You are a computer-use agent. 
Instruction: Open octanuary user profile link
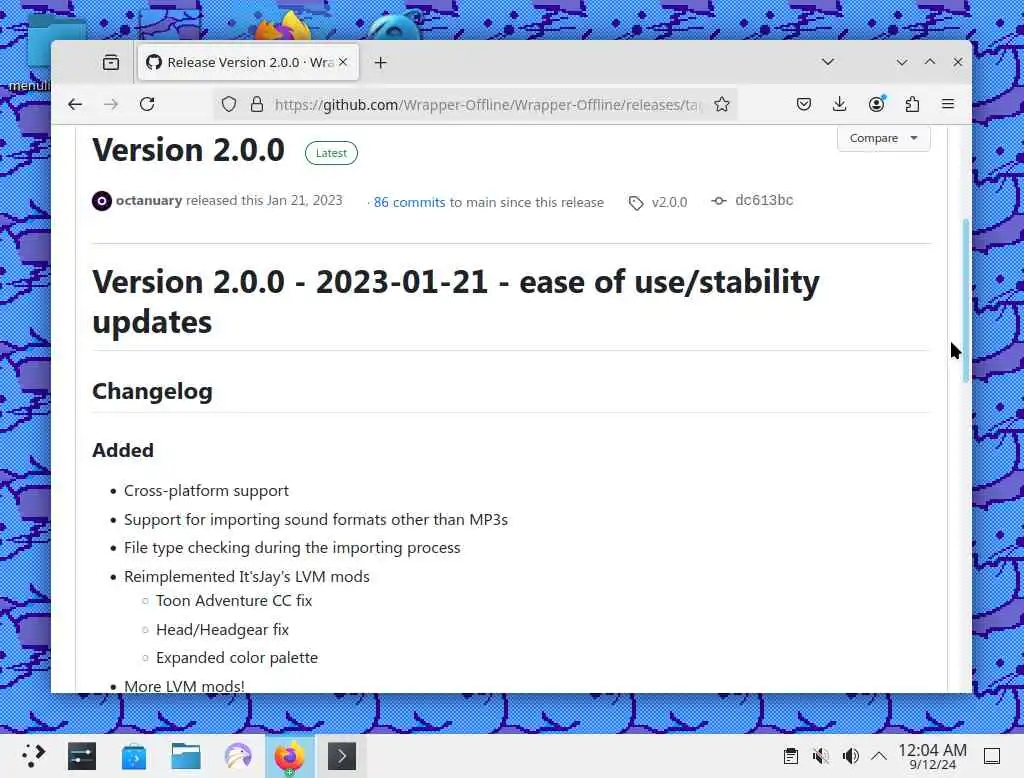[x=149, y=201]
